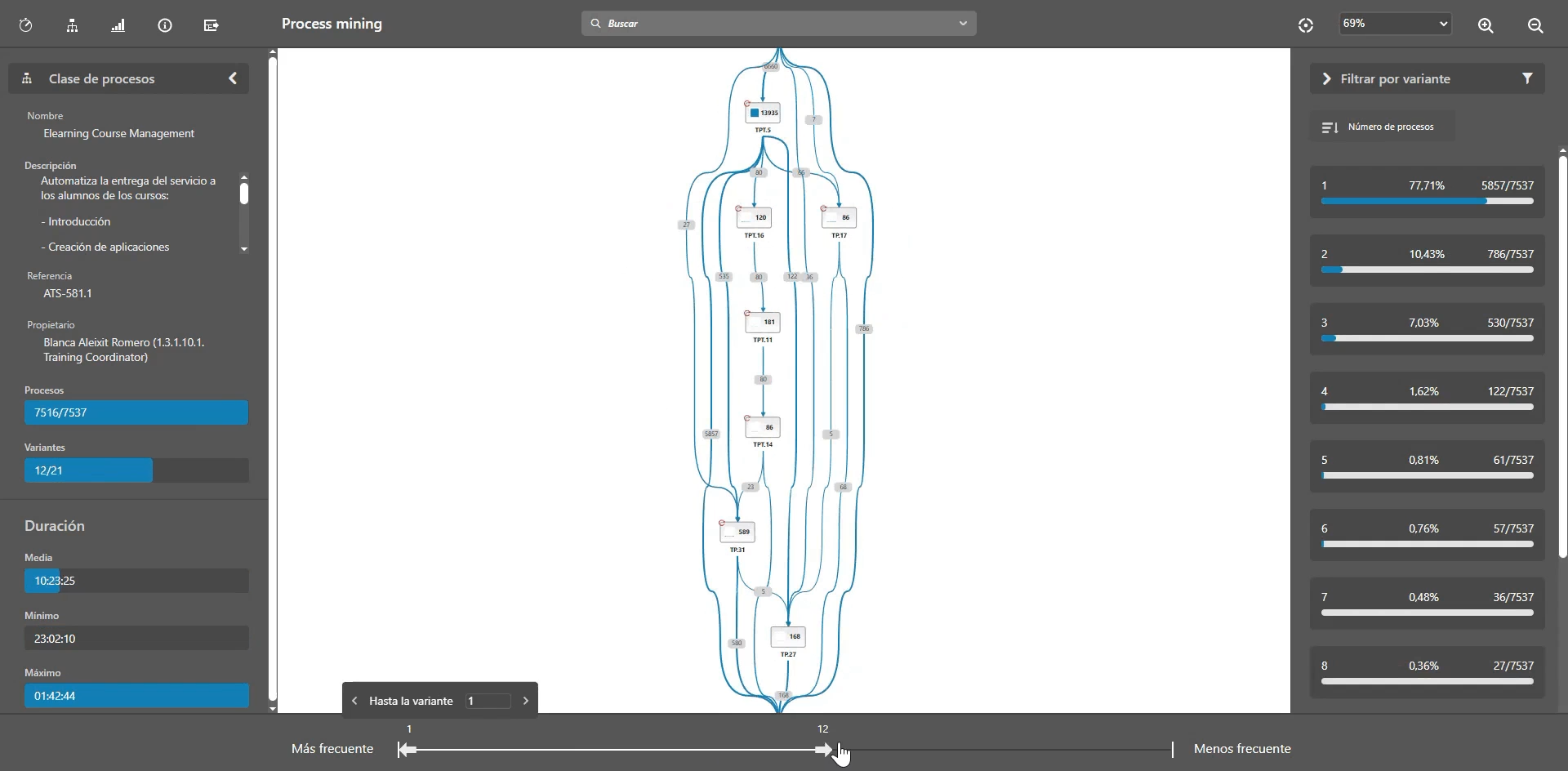This screenshot has height=771, width=1568.
Task: Select the TPT.16 node in diagram
Action: 755,218
